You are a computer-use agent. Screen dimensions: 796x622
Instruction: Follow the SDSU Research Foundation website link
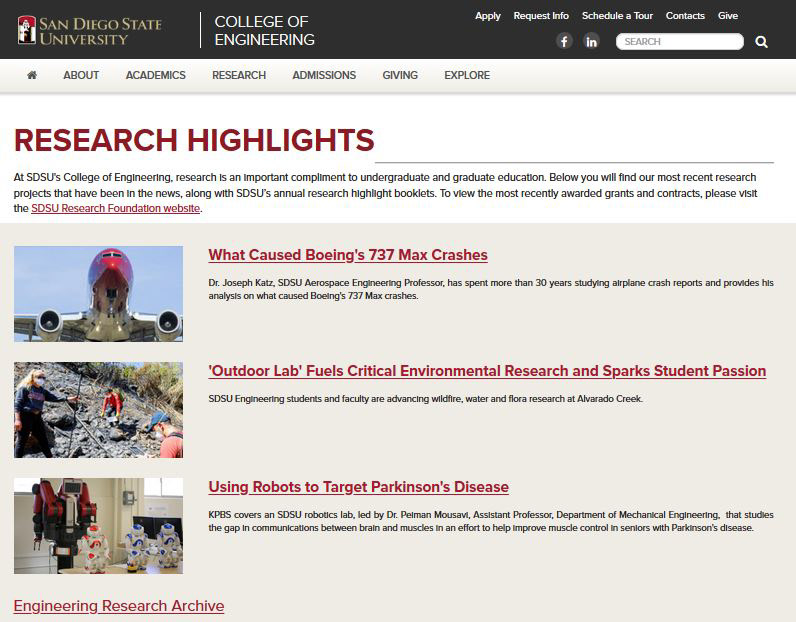(x=116, y=208)
